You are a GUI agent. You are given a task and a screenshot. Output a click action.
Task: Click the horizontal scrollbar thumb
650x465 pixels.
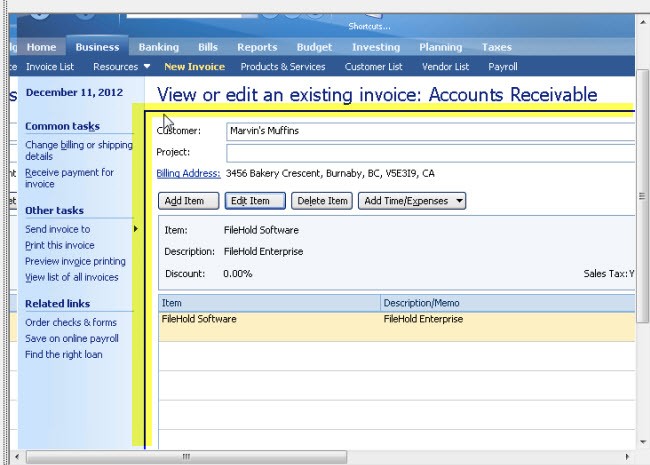(187, 457)
